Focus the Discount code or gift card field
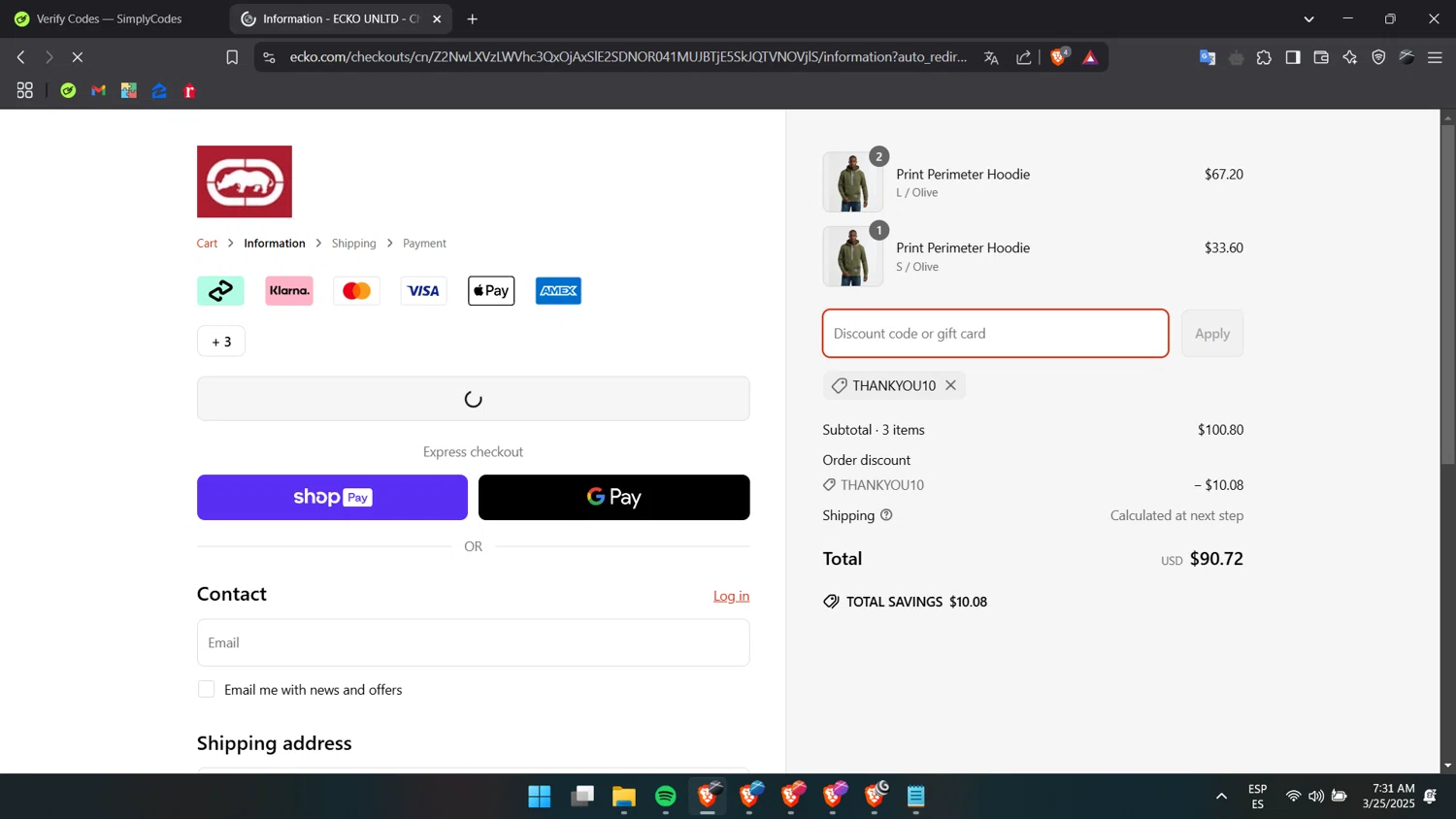The height and width of the screenshot is (819, 1456). tap(995, 333)
